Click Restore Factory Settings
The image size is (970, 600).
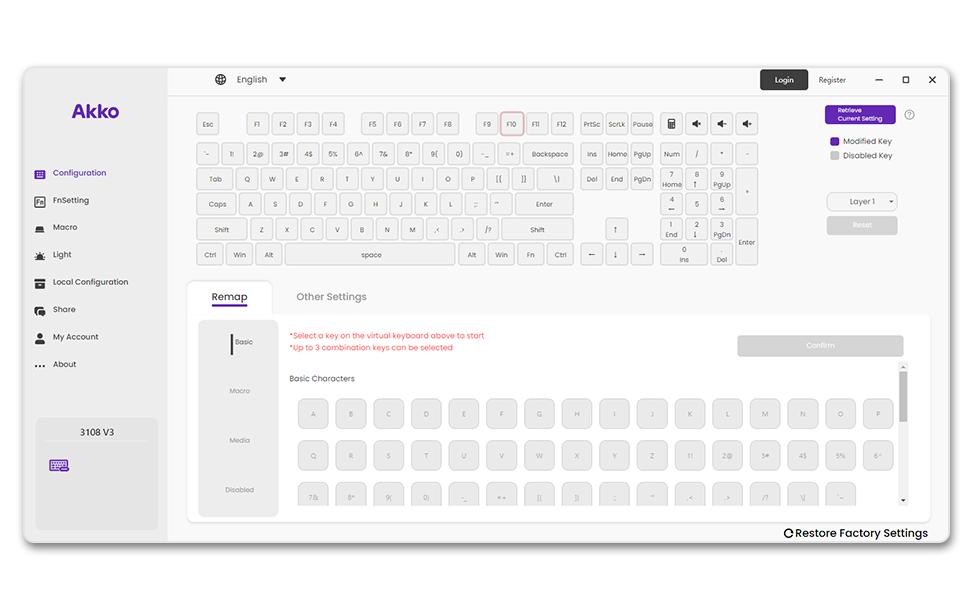coord(856,533)
